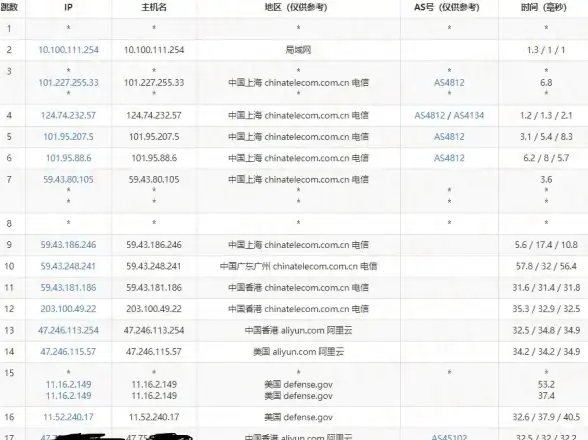
Task: Click the 时间 (毫秒) column header
Action: (544, 7)
